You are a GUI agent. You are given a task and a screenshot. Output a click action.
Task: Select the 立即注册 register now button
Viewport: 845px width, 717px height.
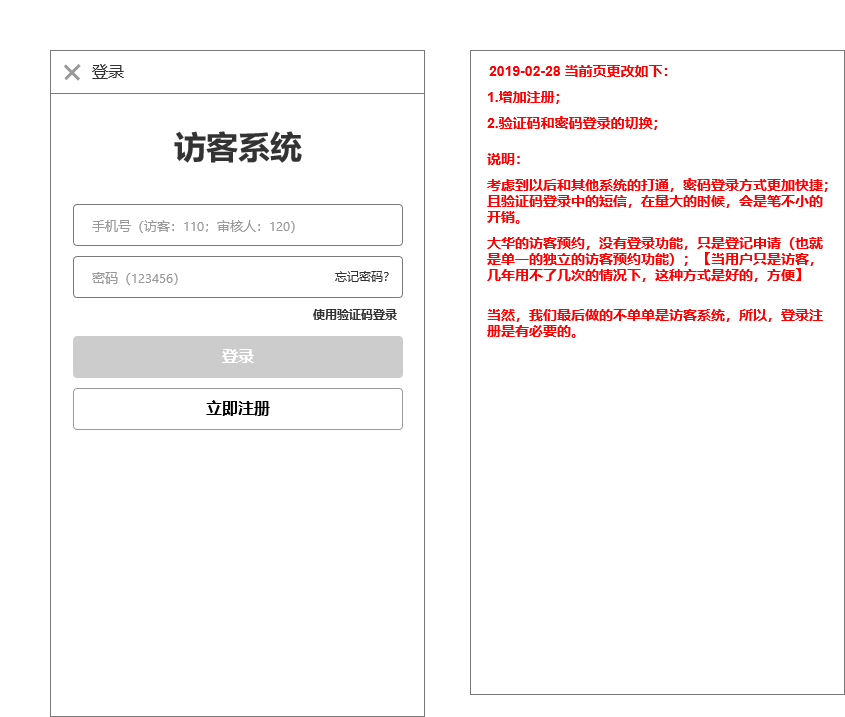tap(237, 409)
